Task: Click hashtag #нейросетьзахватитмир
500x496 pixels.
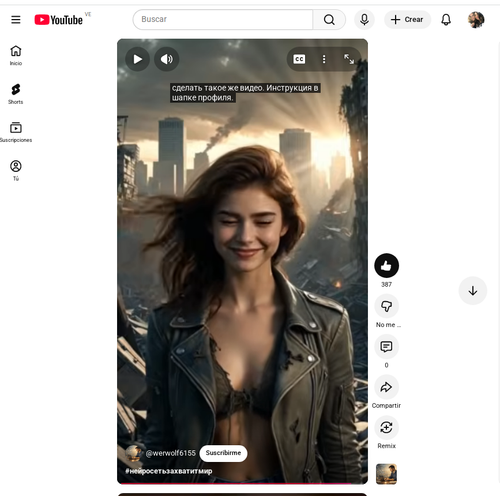Action: pyautogui.click(x=169, y=471)
